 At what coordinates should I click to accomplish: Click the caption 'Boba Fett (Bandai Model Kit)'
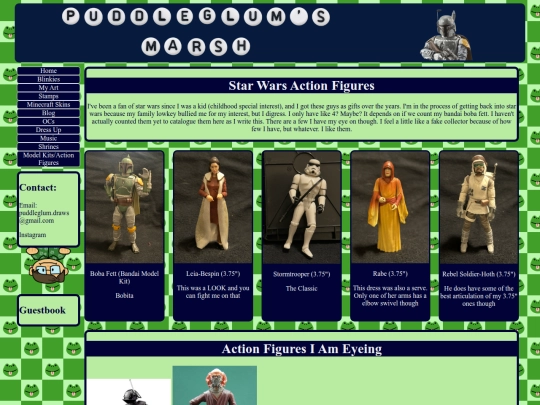pos(124,278)
